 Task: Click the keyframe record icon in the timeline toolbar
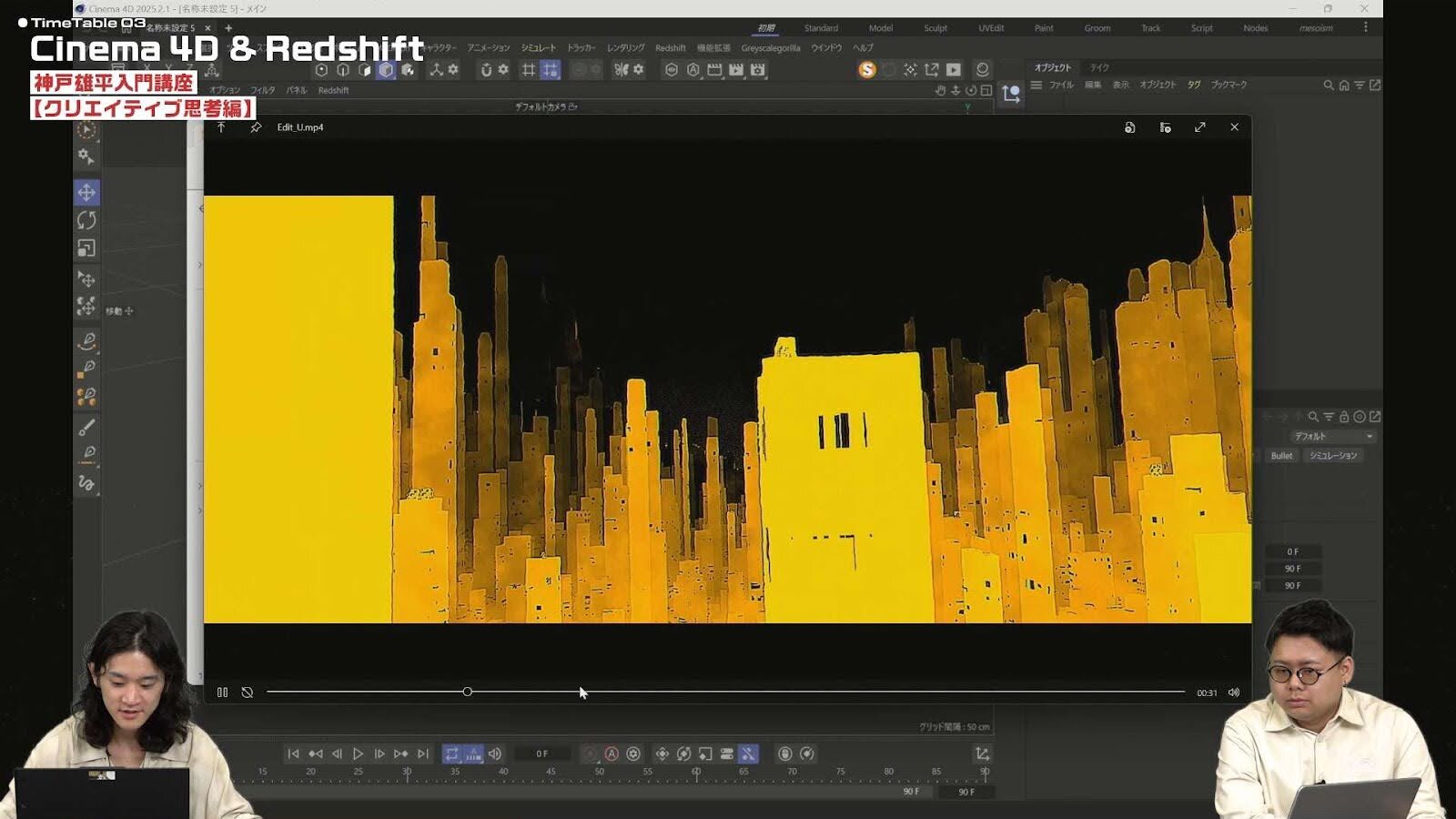click(x=590, y=753)
